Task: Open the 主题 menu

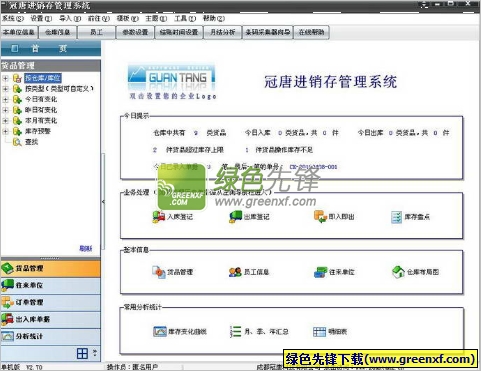Action: [156, 18]
